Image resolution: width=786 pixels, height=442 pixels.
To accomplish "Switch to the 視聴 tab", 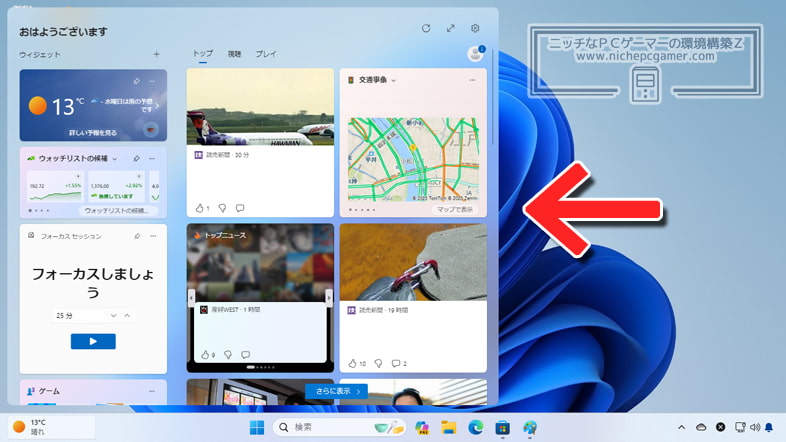I will coord(234,54).
